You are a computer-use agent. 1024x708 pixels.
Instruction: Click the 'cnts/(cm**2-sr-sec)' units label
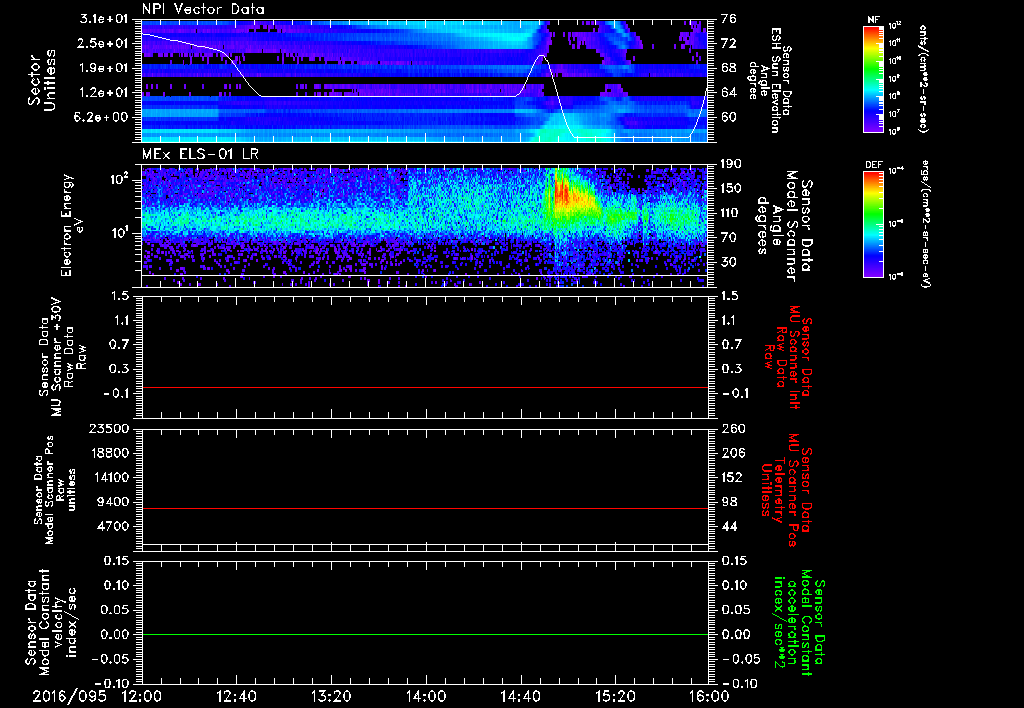(x=923, y=79)
